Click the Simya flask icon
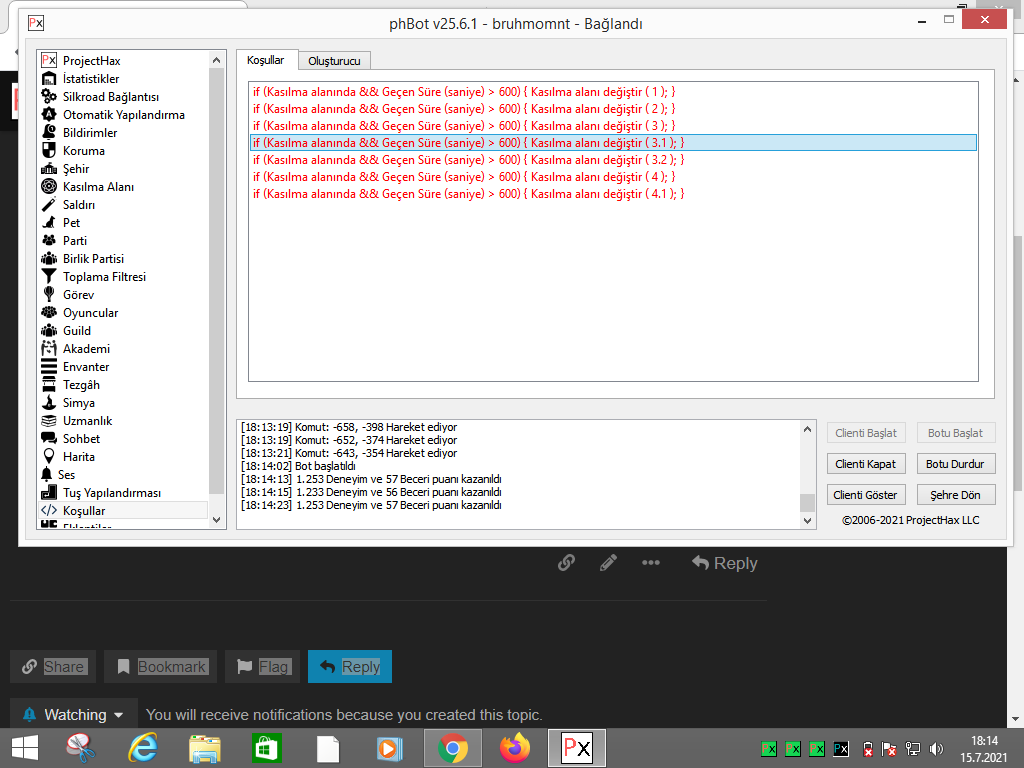 pyautogui.click(x=49, y=403)
